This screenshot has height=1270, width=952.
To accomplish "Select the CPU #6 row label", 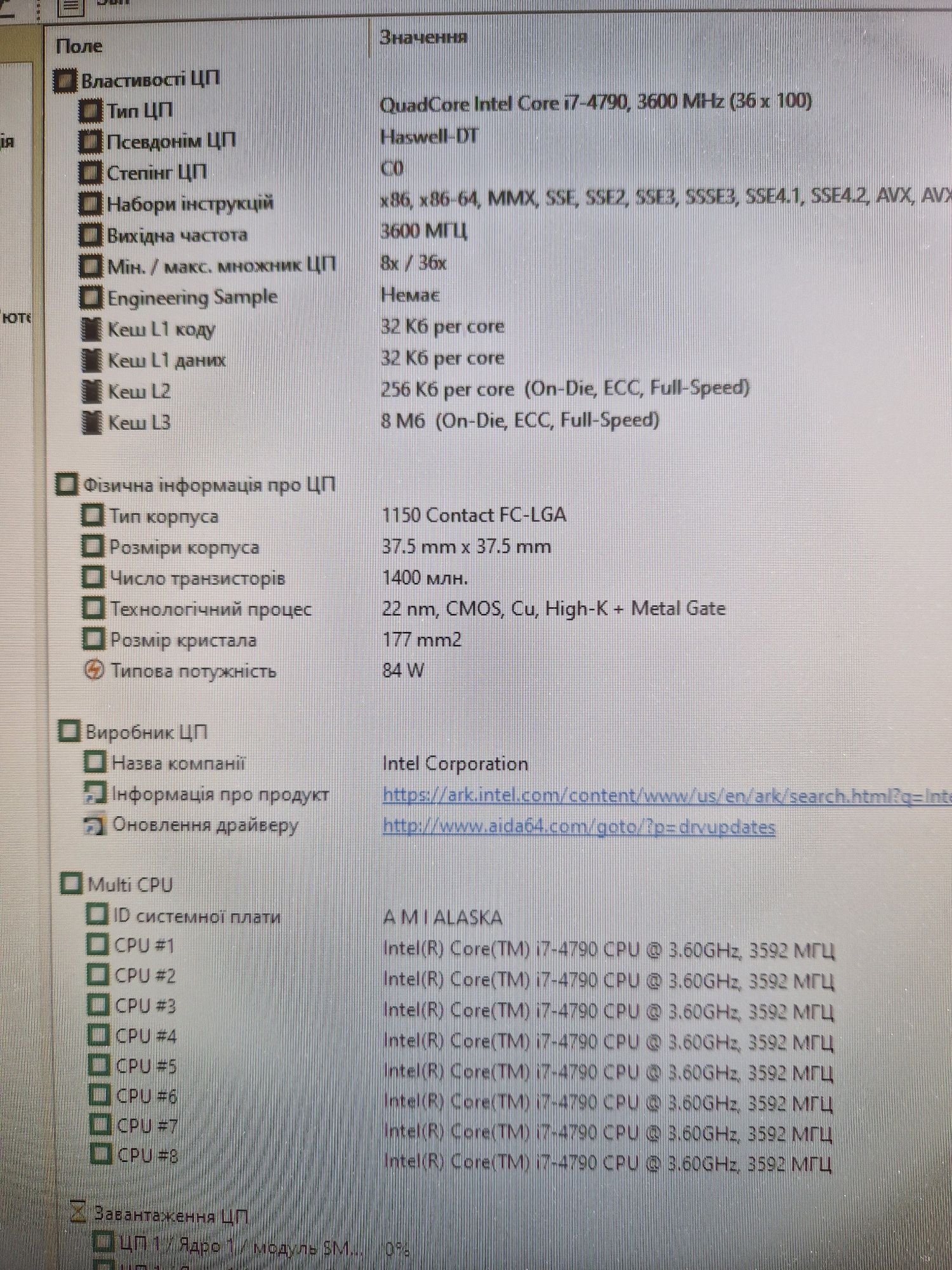I will (147, 1096).
